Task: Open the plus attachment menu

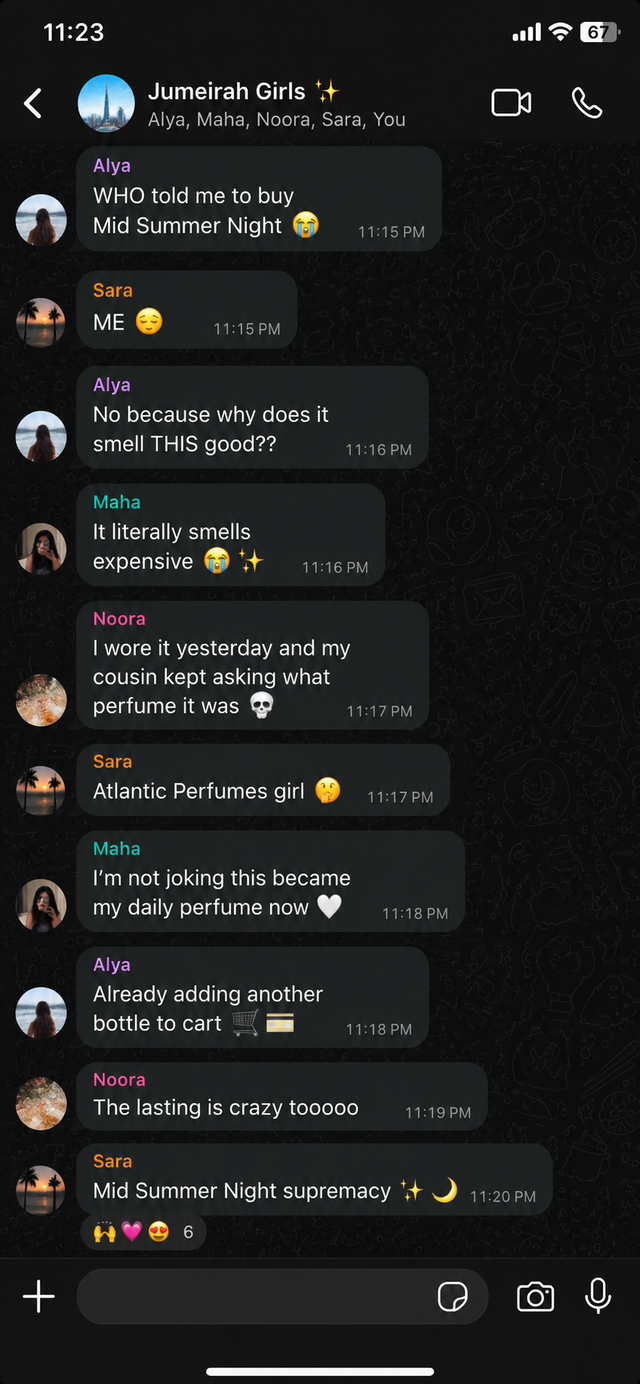Action: [39, 1297]
